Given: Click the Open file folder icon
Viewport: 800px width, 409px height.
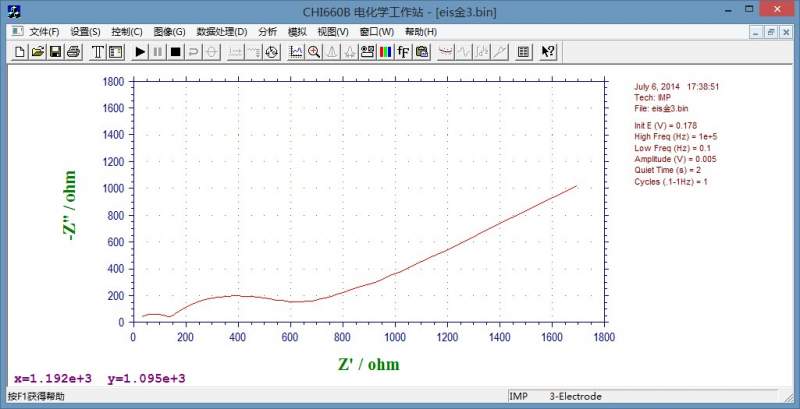Looking at the screenshot, I should 37,51.
